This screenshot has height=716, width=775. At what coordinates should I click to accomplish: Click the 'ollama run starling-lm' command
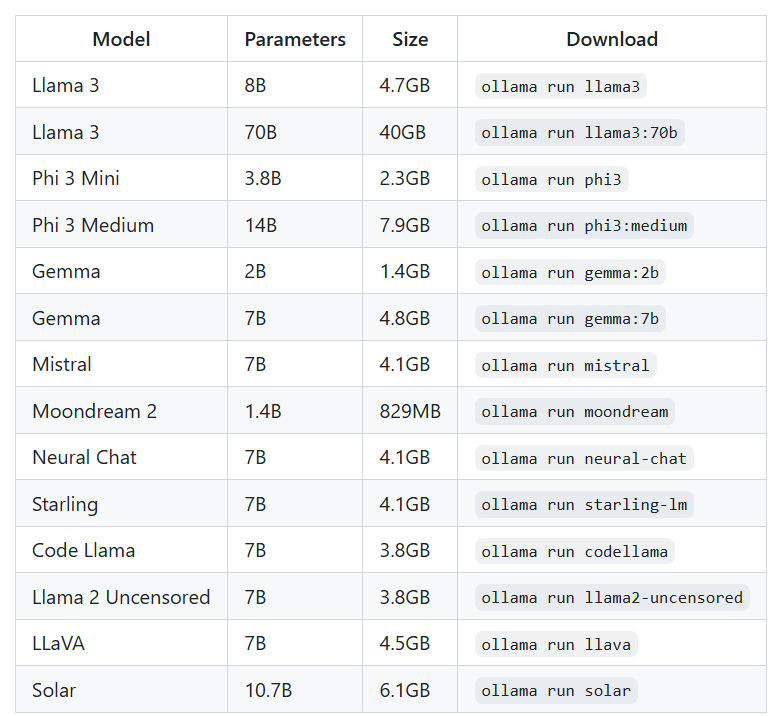(584, 505)
